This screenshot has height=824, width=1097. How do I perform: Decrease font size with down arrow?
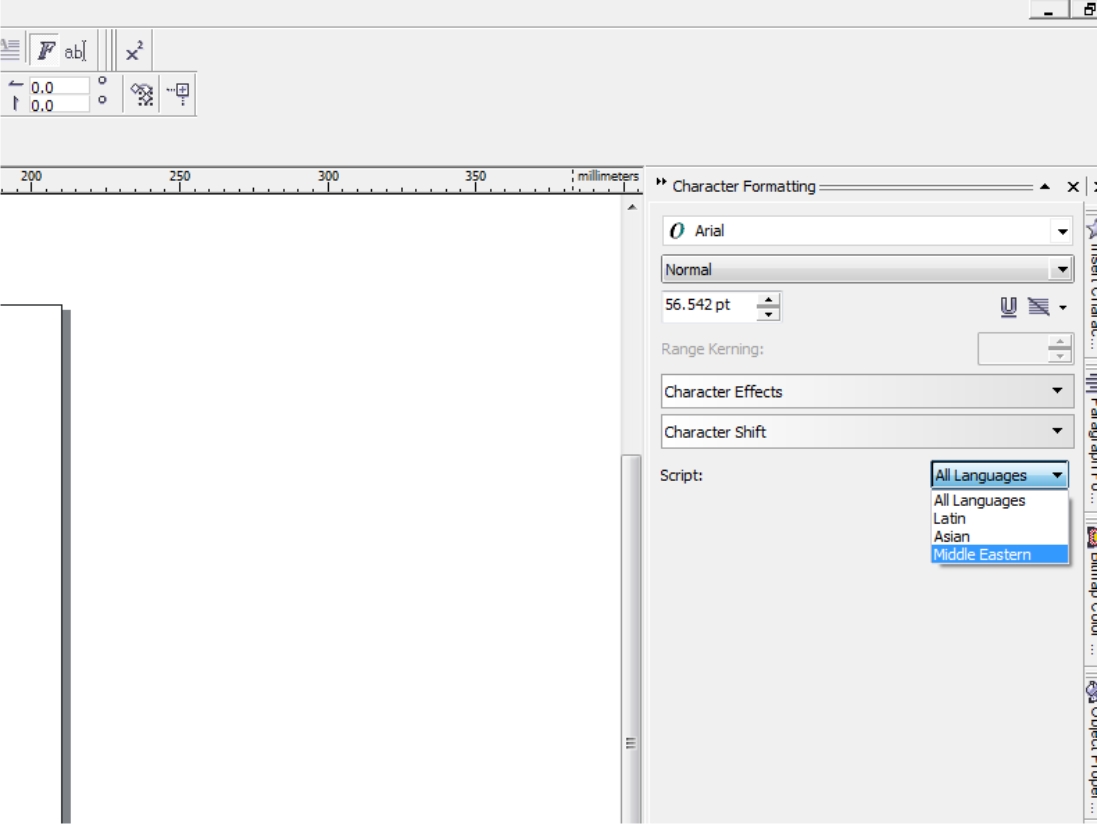(768, 314)
